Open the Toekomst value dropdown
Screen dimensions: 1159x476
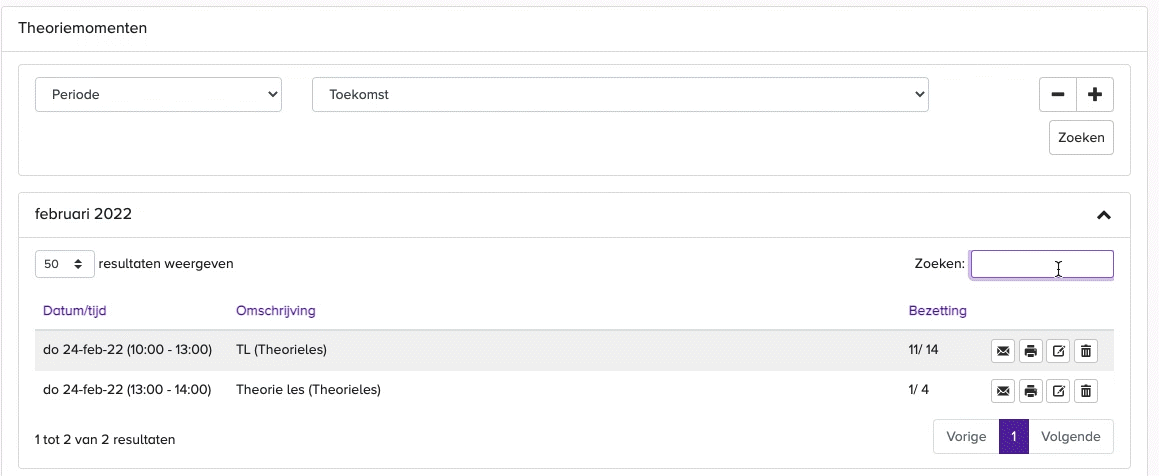tap(620, 95)
